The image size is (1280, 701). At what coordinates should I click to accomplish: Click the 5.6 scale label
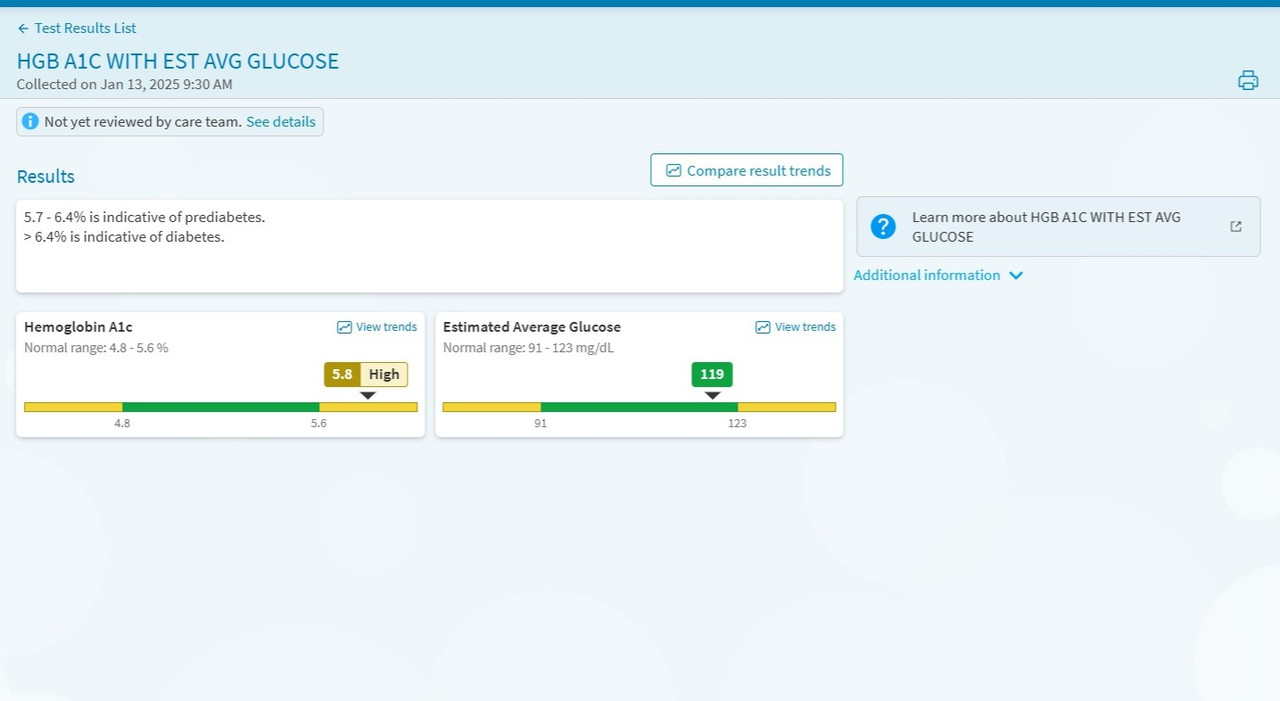point(318,423)
